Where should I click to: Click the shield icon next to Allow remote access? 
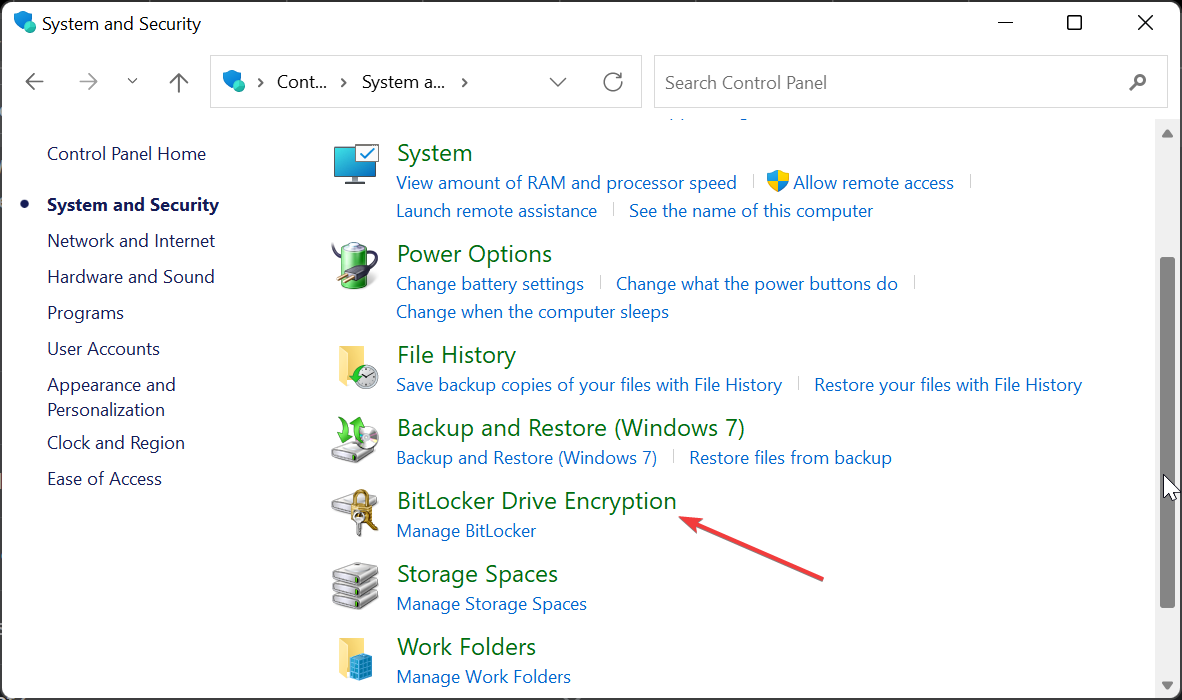[778, 182]
